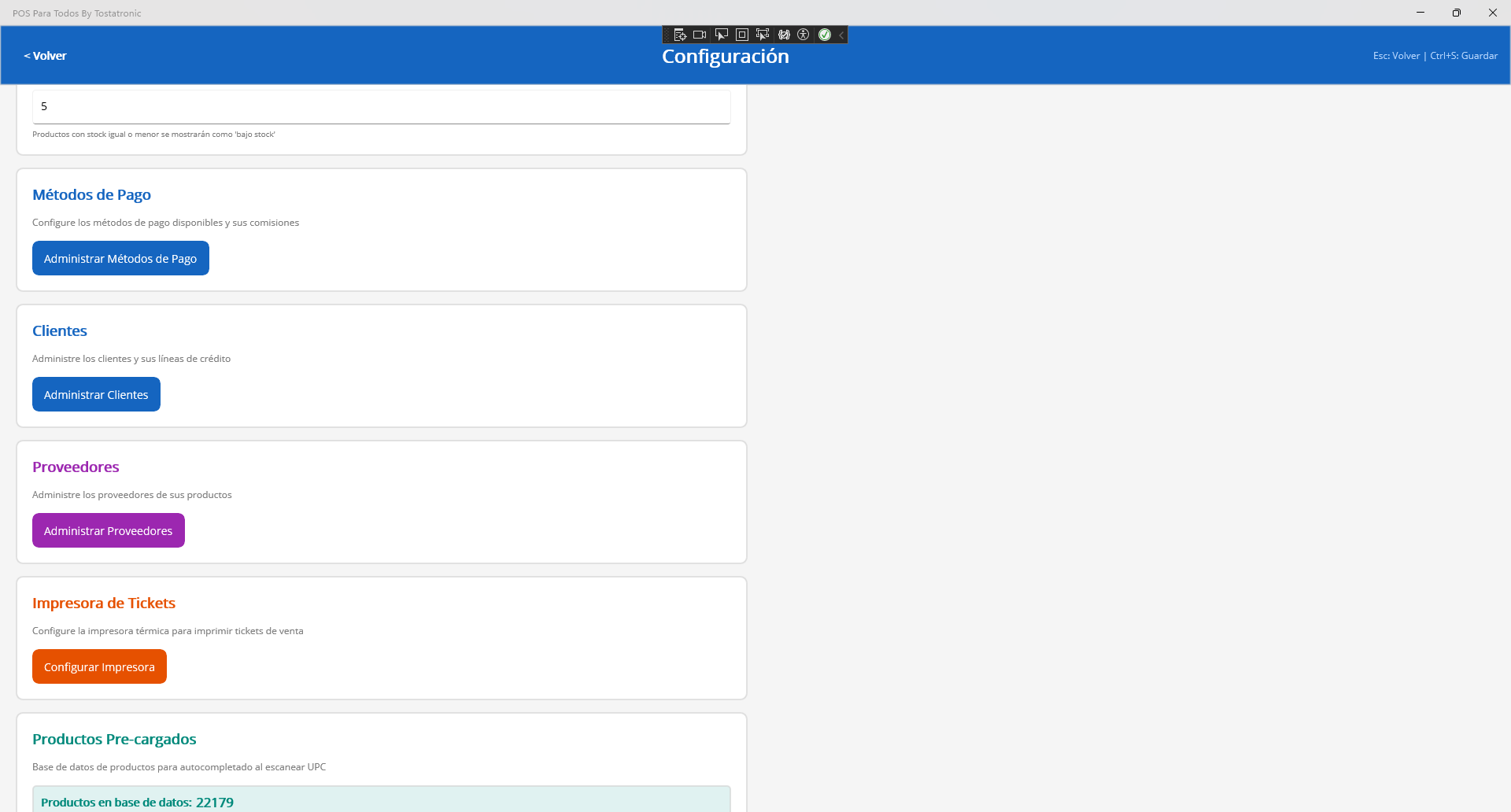Open Administrar Clientes
Viewport: 1511px width, 812px height.
[x=96, y=394]
